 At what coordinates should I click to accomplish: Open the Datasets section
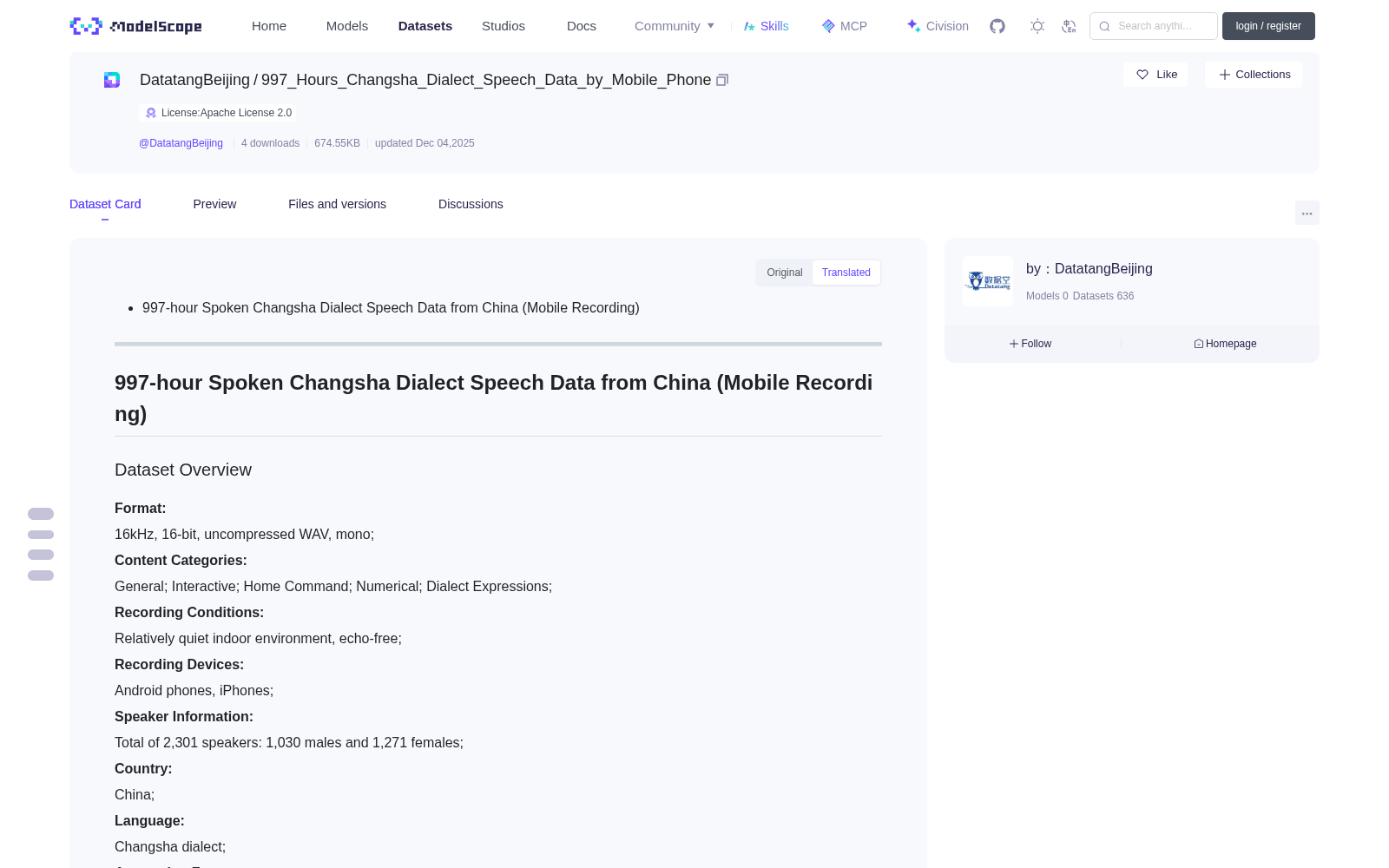tap(425, 26)
